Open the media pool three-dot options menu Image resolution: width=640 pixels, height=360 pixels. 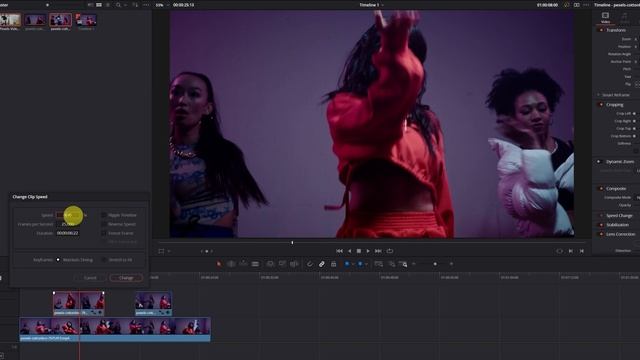146,5
